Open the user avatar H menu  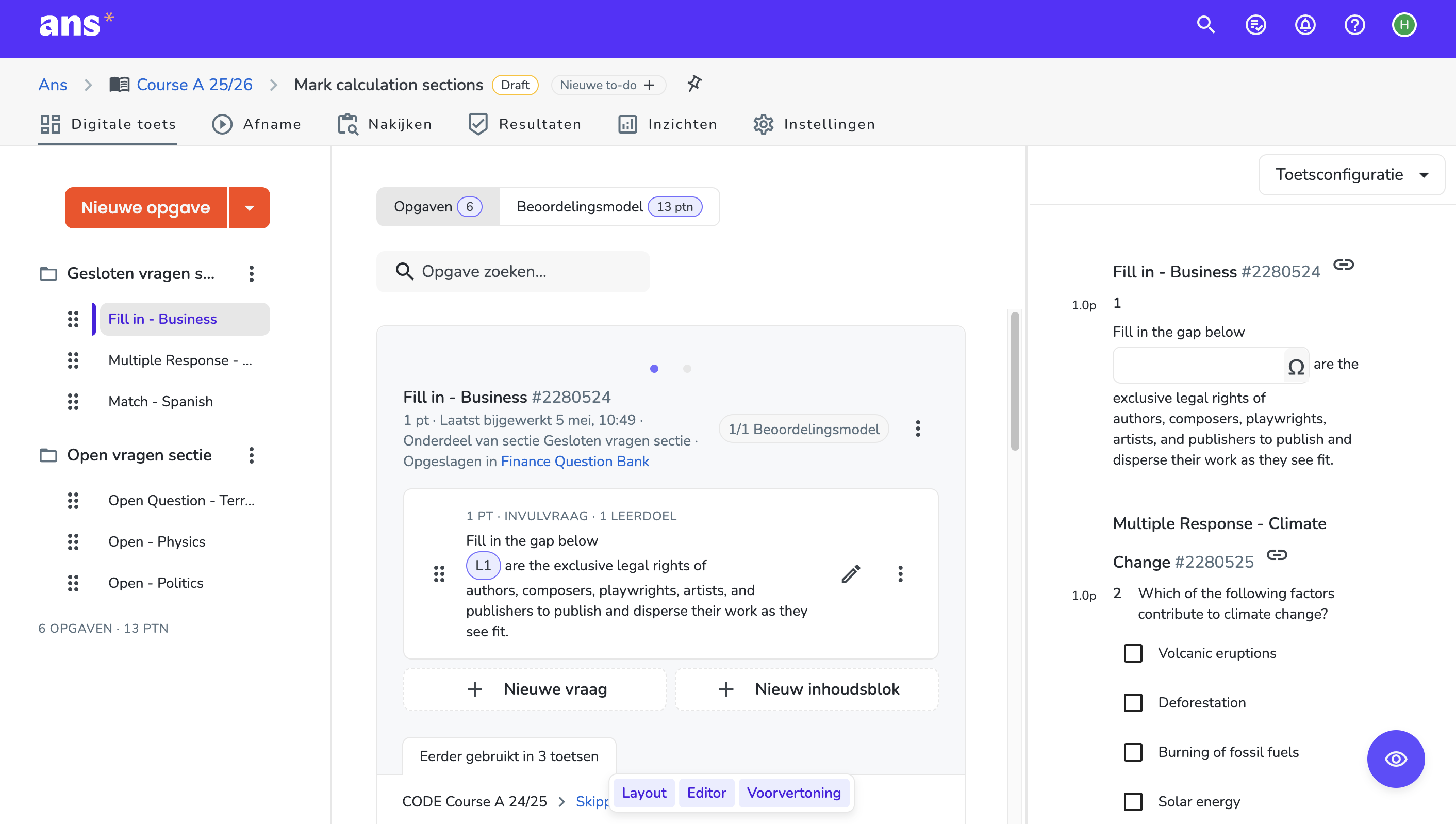(1404, 24)
